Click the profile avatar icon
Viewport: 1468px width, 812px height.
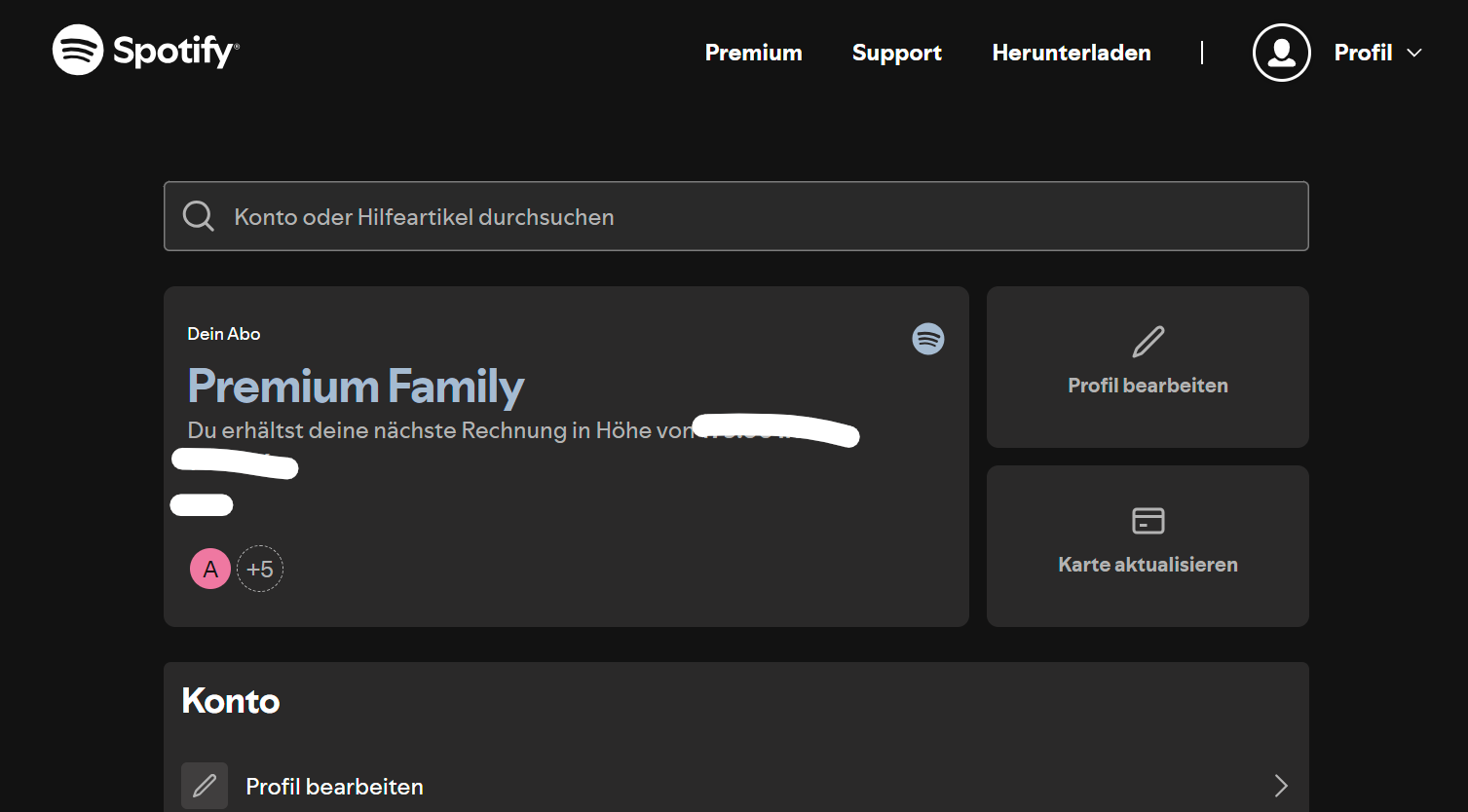click(x=1281, y=53)
